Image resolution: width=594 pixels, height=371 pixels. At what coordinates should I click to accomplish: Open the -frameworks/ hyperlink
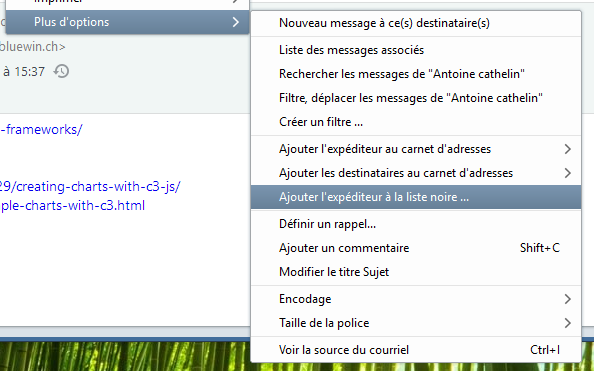tap(41, 130)
